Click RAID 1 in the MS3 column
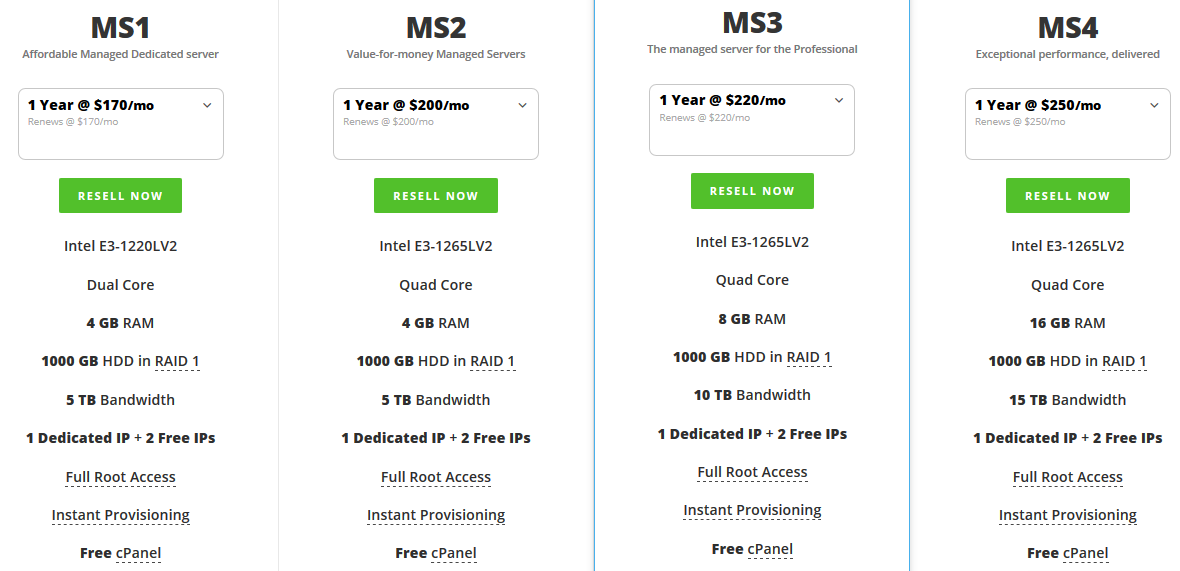Image resolution: width=1180 pixels, height=571 pixels. click(x=809, y=357)
